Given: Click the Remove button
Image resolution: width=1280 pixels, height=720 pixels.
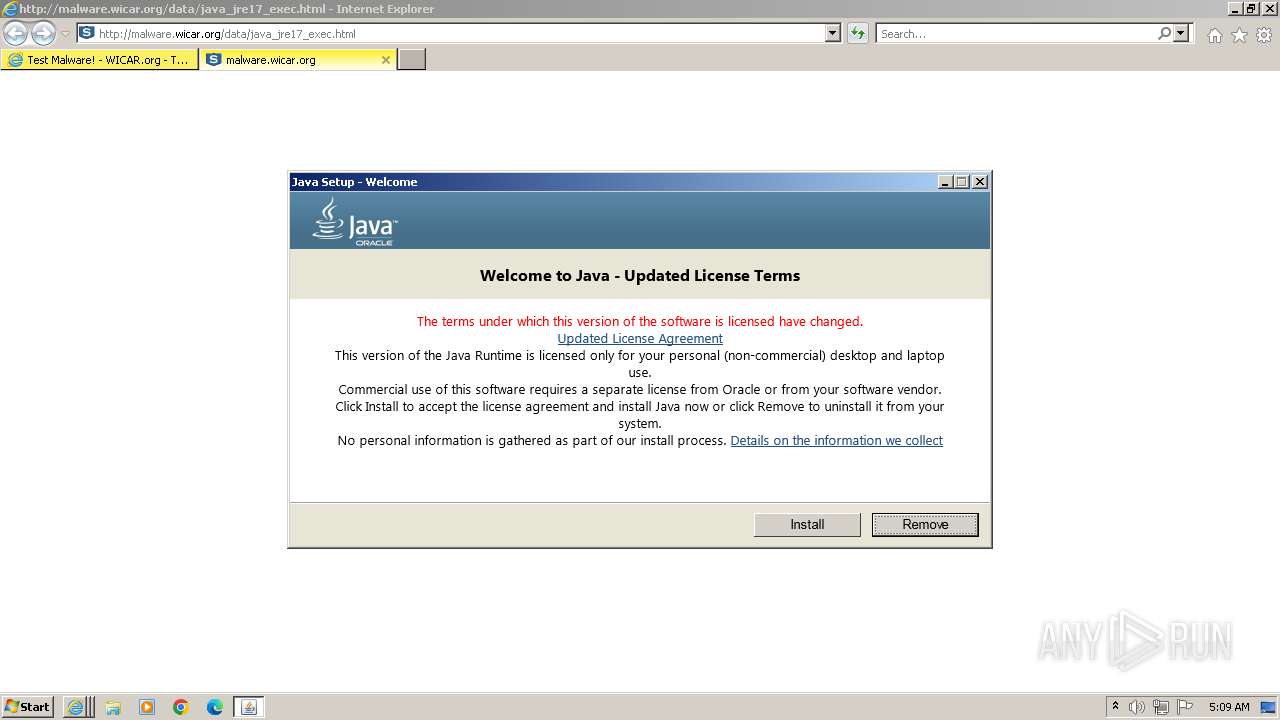Looking at the screenshot, I should tap(925, 524).
